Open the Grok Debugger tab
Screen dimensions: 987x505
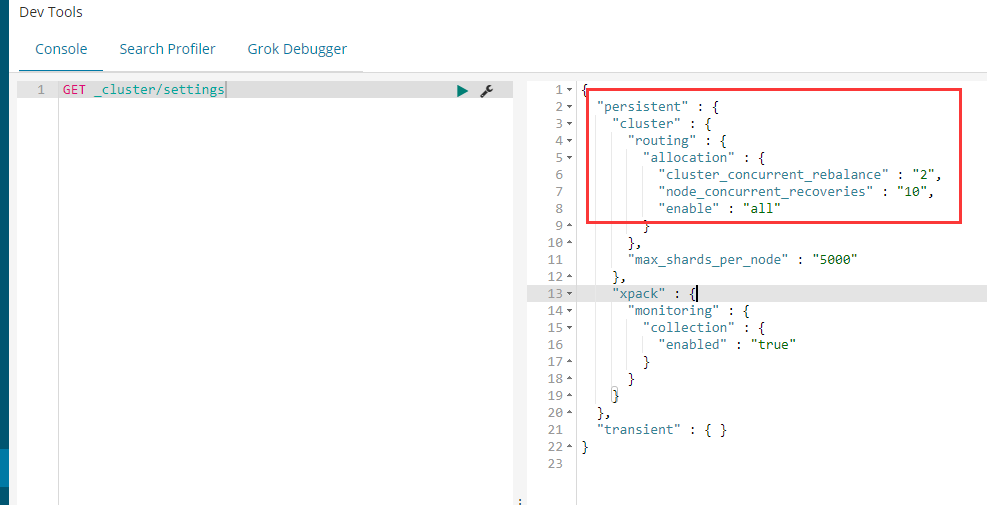(x=297, y=49)
